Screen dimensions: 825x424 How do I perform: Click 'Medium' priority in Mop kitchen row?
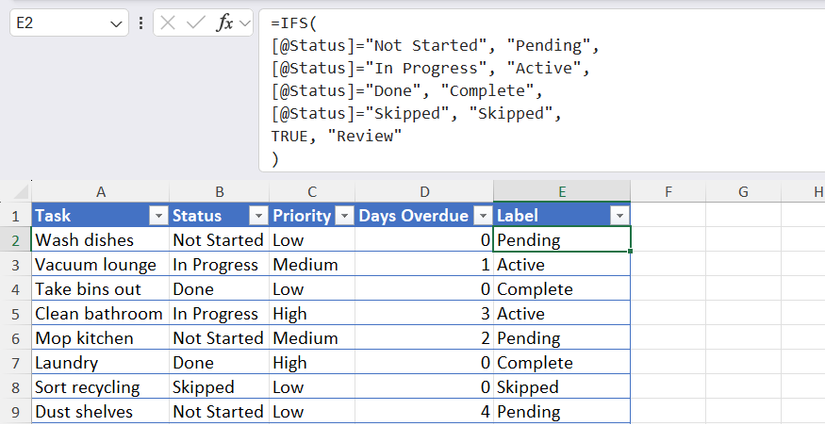coord(313,338)
